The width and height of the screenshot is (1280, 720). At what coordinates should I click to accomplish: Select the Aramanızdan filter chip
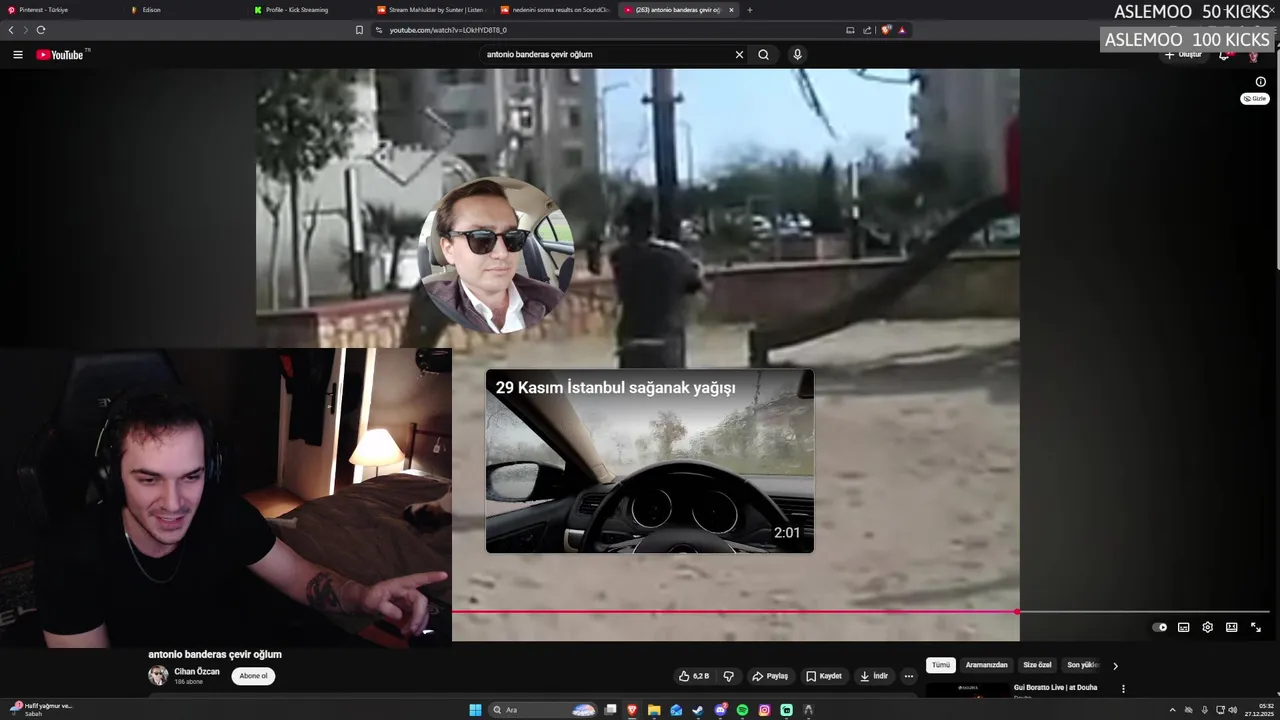pos(986,665)
